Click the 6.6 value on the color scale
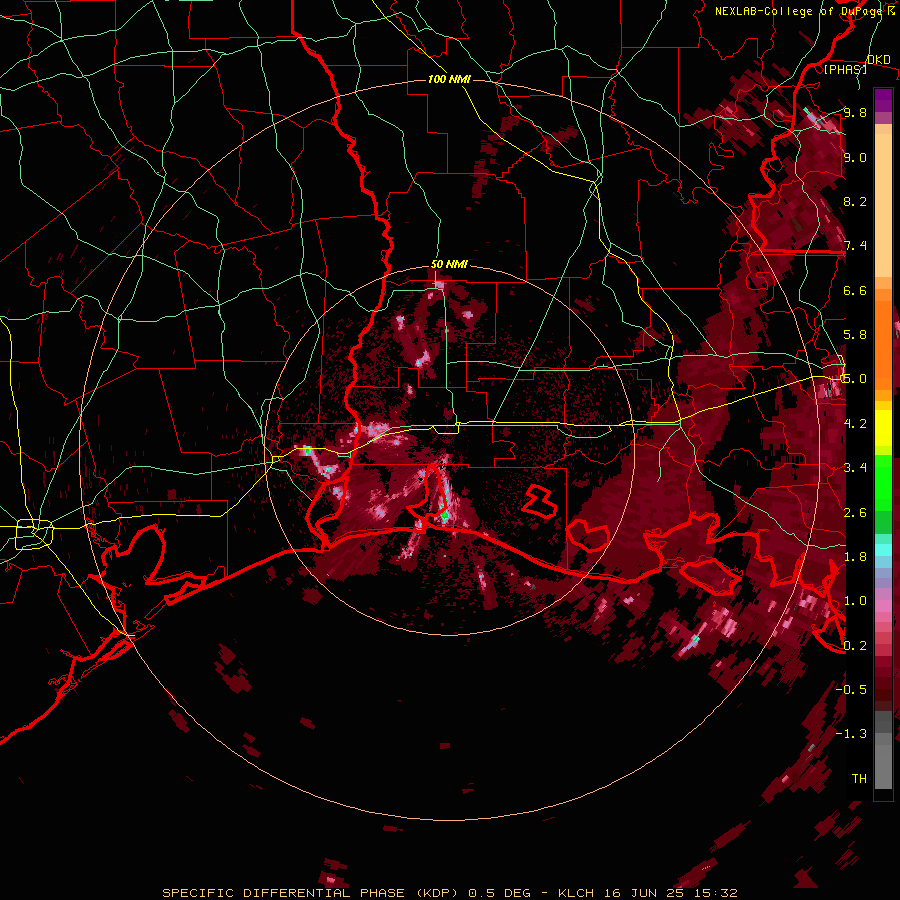The image size is (900, 900). click(x=855, y=290)
